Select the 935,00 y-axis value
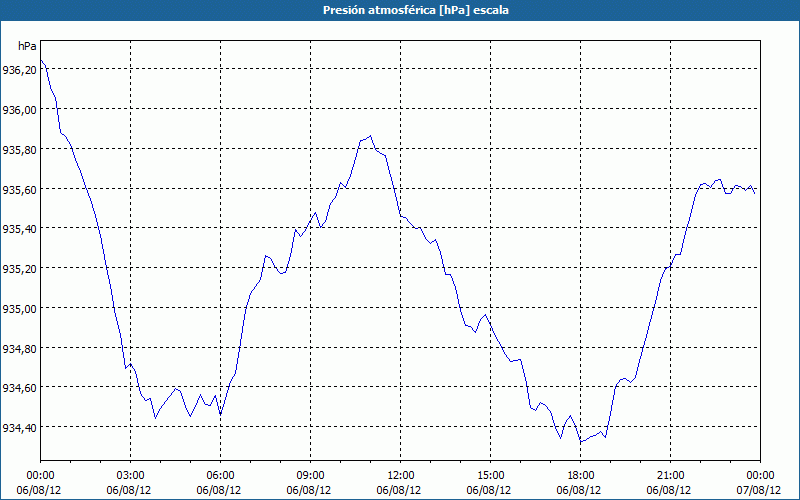The height and width of the screenshot is (500, 800). 19,309
